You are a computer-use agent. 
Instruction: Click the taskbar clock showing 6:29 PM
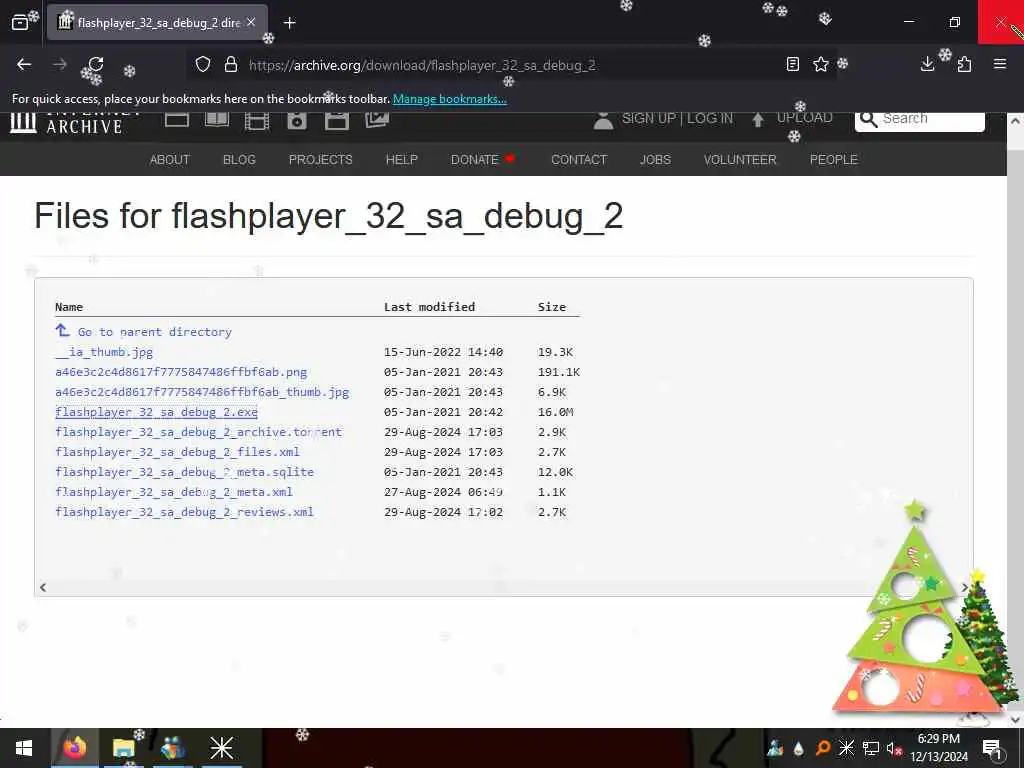tap(939, 748)
